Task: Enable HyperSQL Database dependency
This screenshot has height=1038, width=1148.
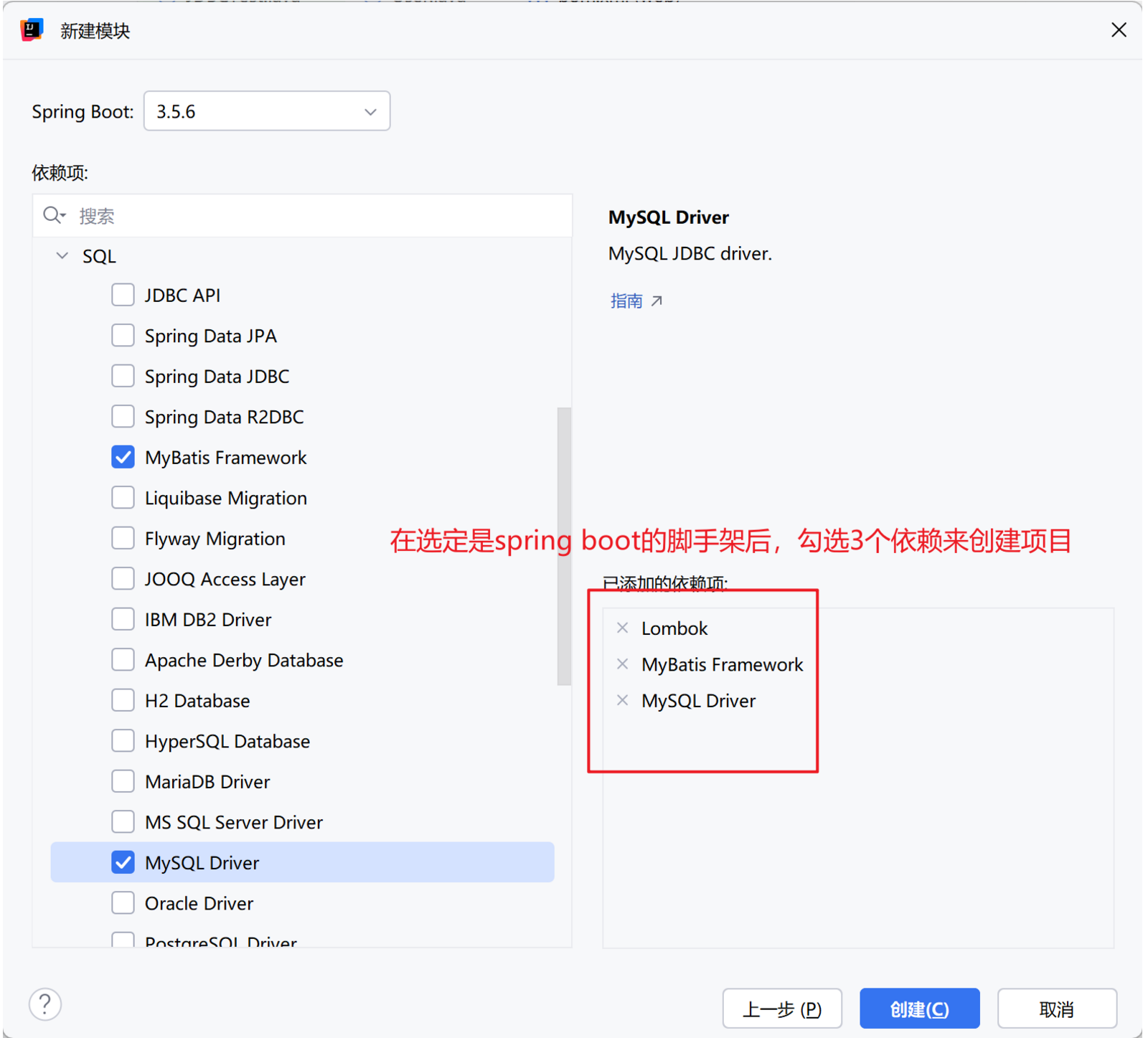Action: tap(123, 741)
